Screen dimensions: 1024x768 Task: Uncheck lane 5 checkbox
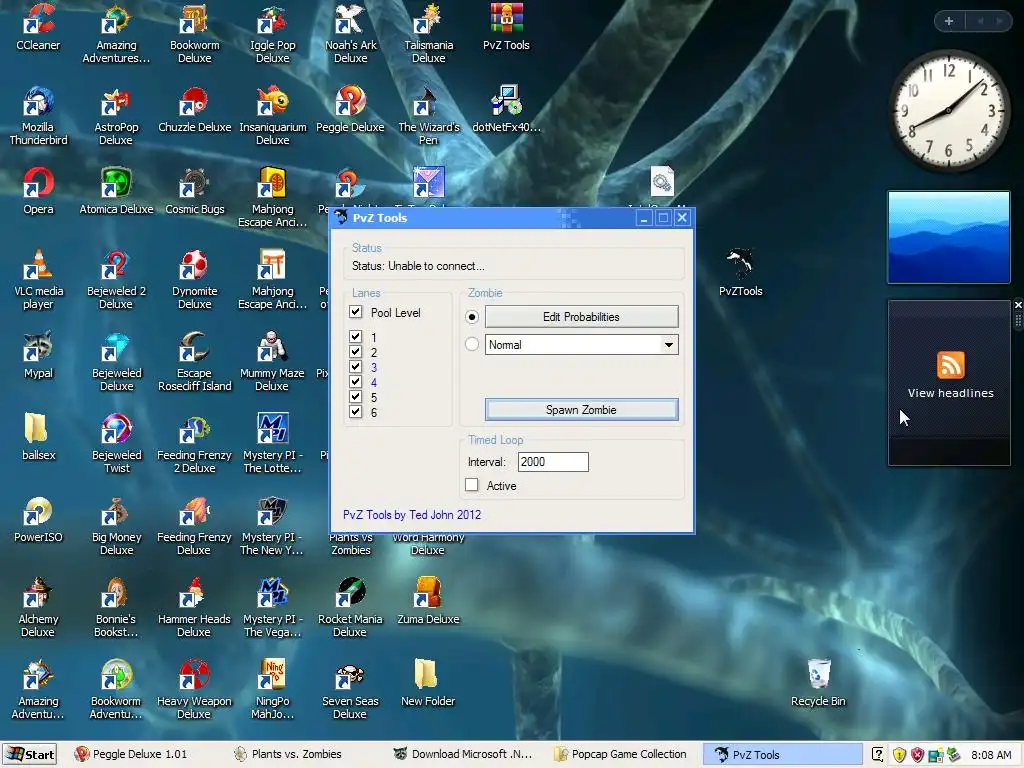355,397
